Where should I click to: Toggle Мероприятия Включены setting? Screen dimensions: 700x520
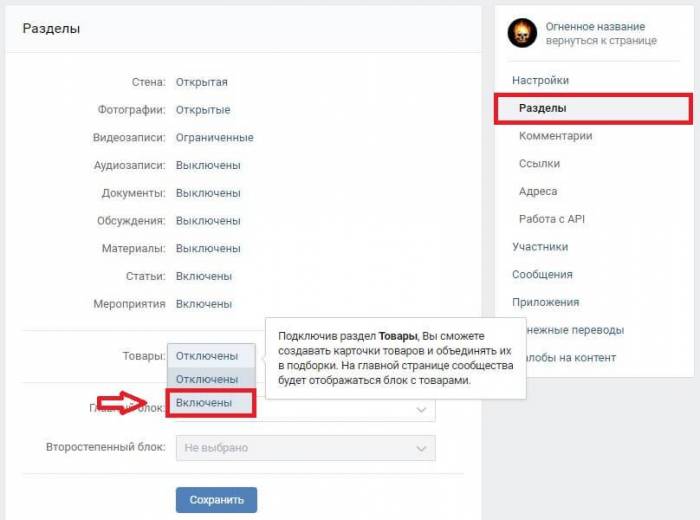pyautogui.click(x=204, y=304)
